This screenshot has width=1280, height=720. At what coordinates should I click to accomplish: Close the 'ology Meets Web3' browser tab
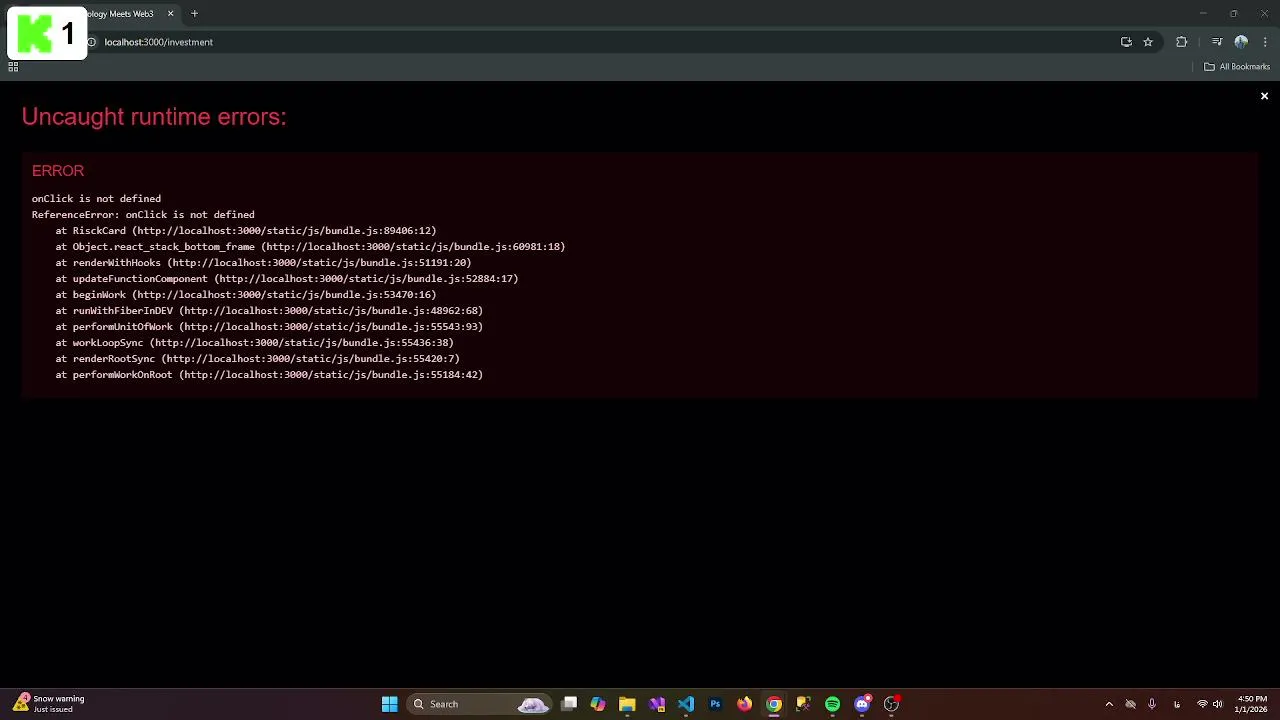(x=170, y=14)
